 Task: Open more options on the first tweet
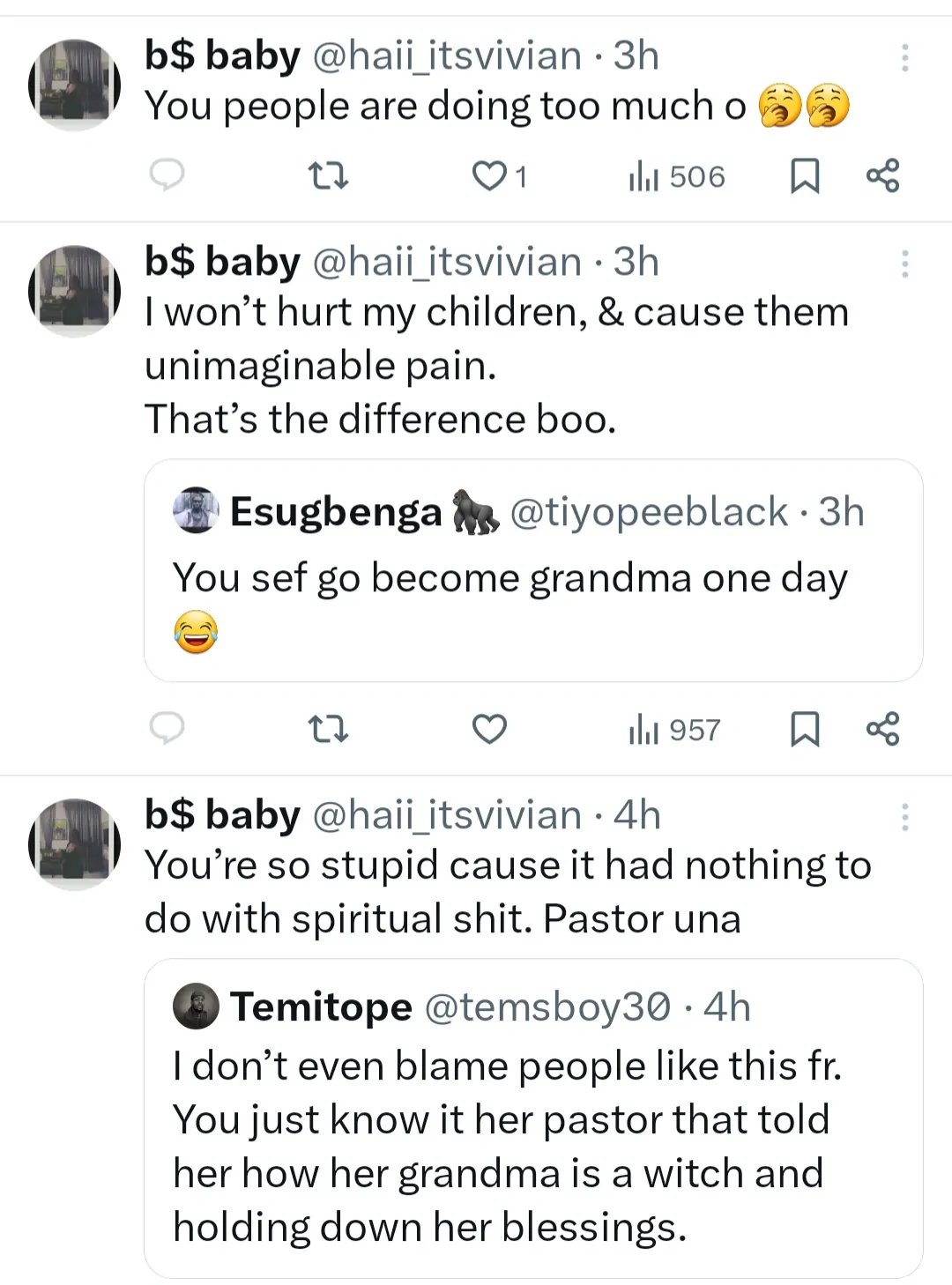[x=904, y=57]
